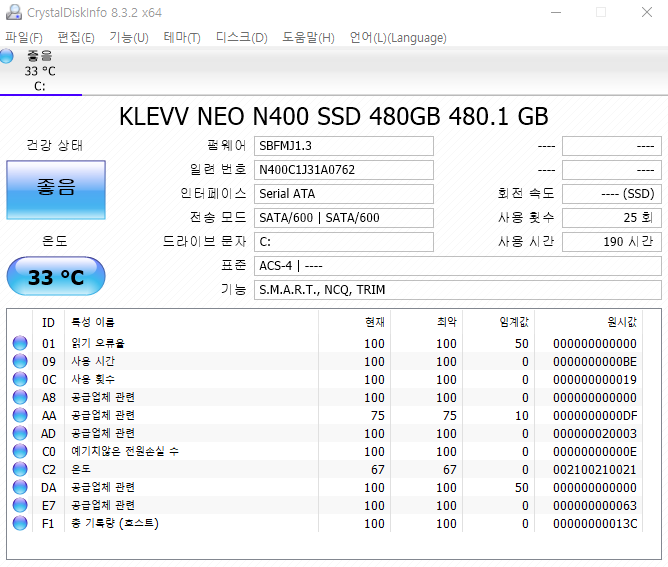Click raw value 0000000000BE
The height and width of the screenshot is (567, 668).
595,362
